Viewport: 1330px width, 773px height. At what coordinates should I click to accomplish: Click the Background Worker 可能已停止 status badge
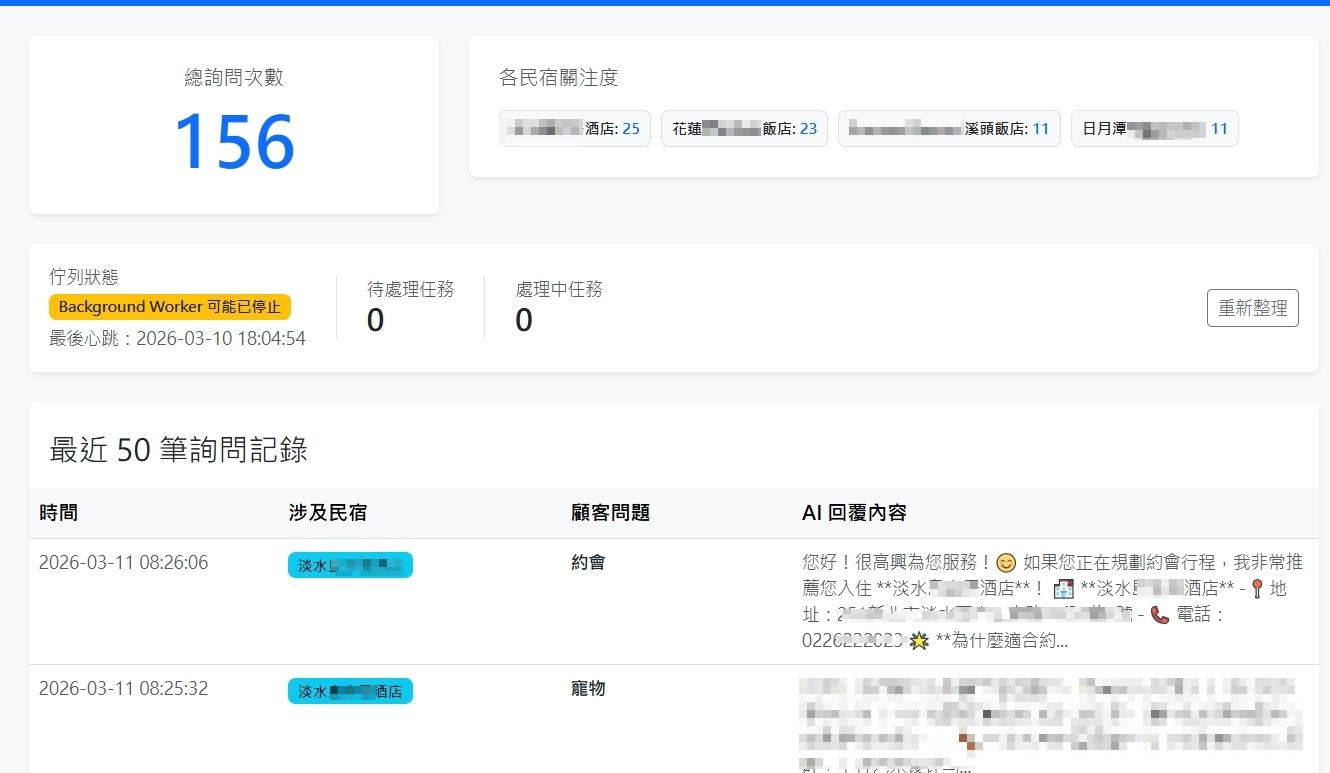click(x=169, y=306)
